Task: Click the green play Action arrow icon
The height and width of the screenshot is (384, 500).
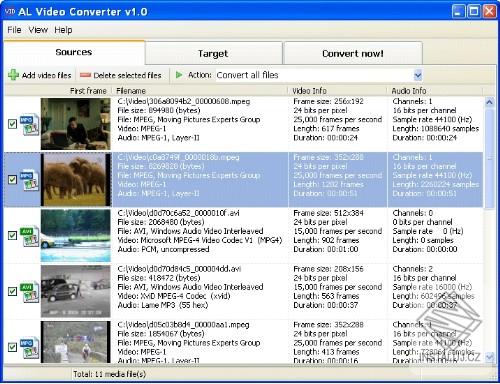Action: tap(179, 75)
